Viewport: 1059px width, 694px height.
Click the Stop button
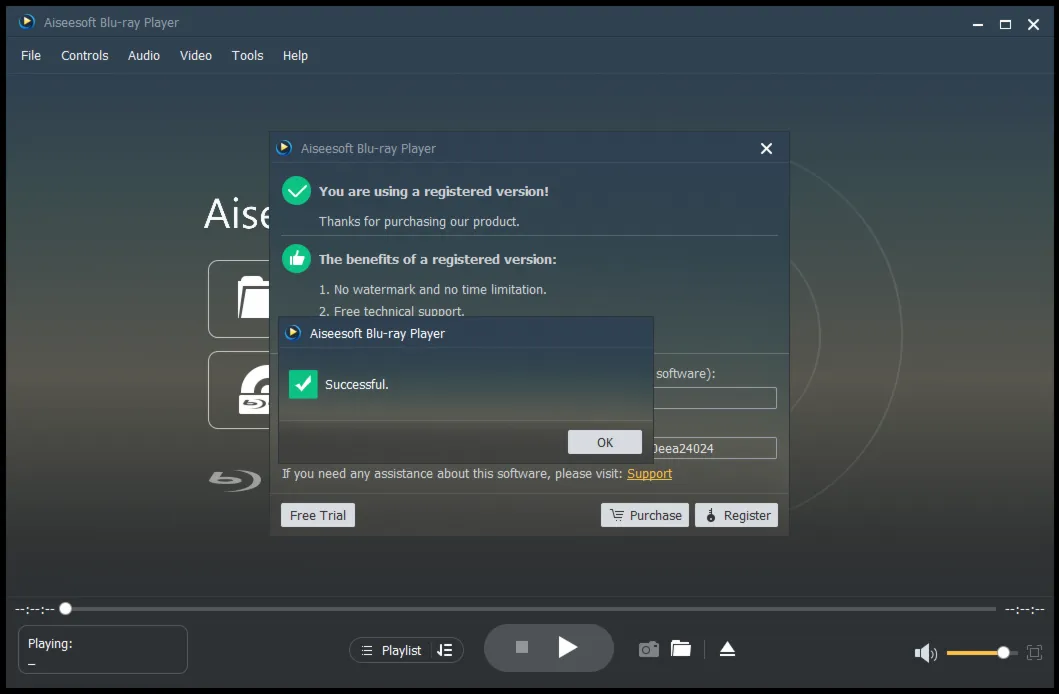521,647
